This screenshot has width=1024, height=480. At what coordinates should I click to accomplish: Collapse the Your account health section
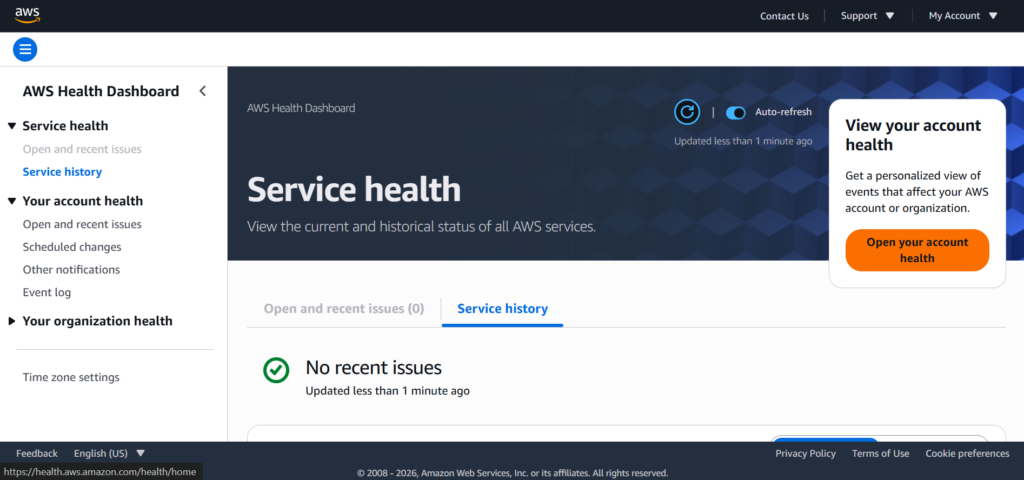[12, 201]
